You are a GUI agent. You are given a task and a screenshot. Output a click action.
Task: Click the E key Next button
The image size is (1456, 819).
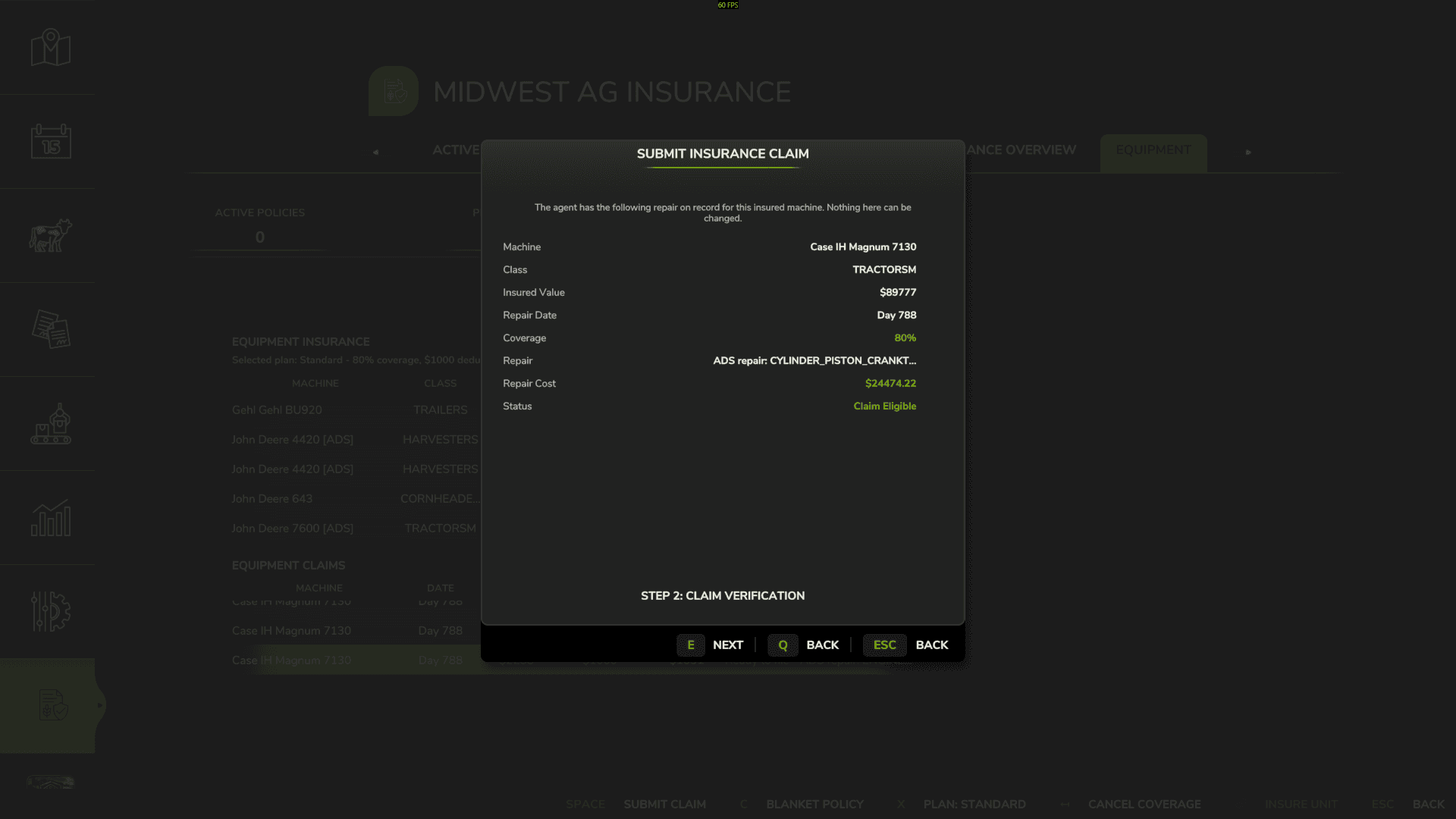pyautogui.click(x=710, y=645)
